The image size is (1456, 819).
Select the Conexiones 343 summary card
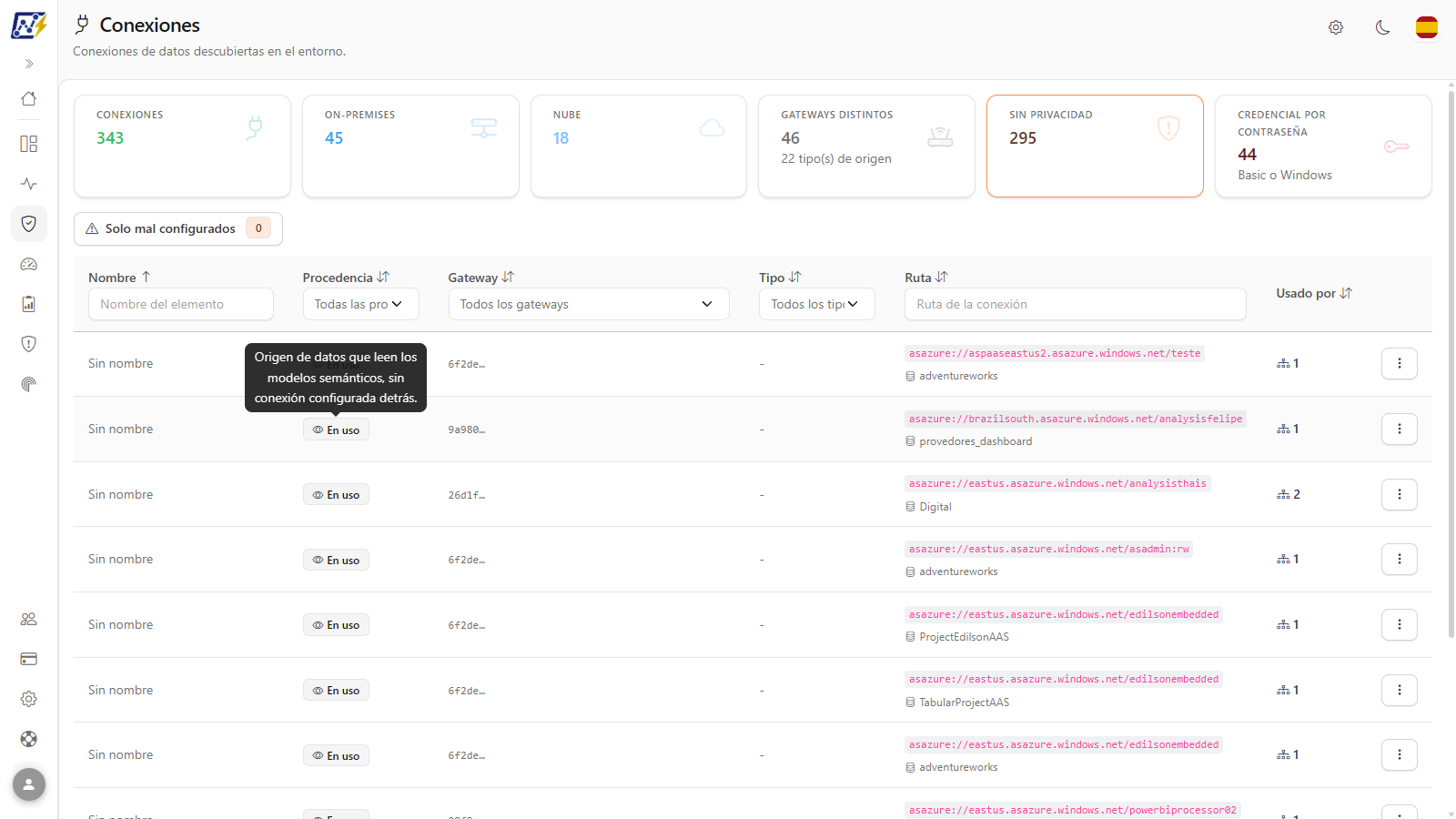point(182,146)
